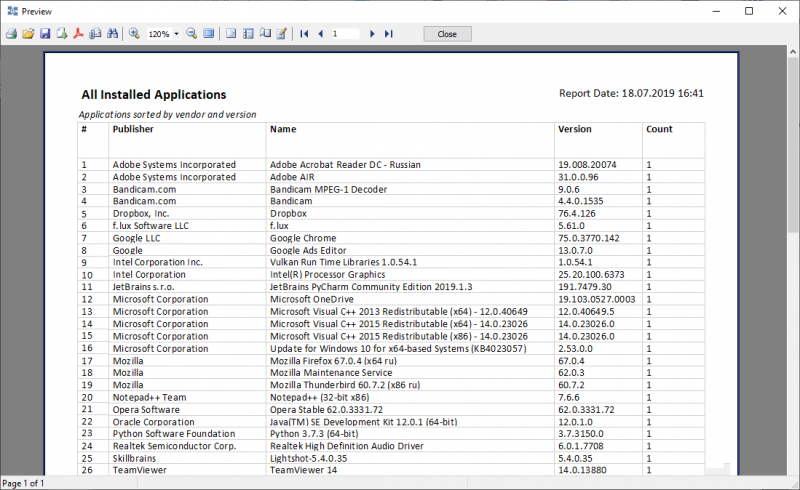Go to the first page
800x490 pixels.
pyautogui.click(x=304, y=34)
